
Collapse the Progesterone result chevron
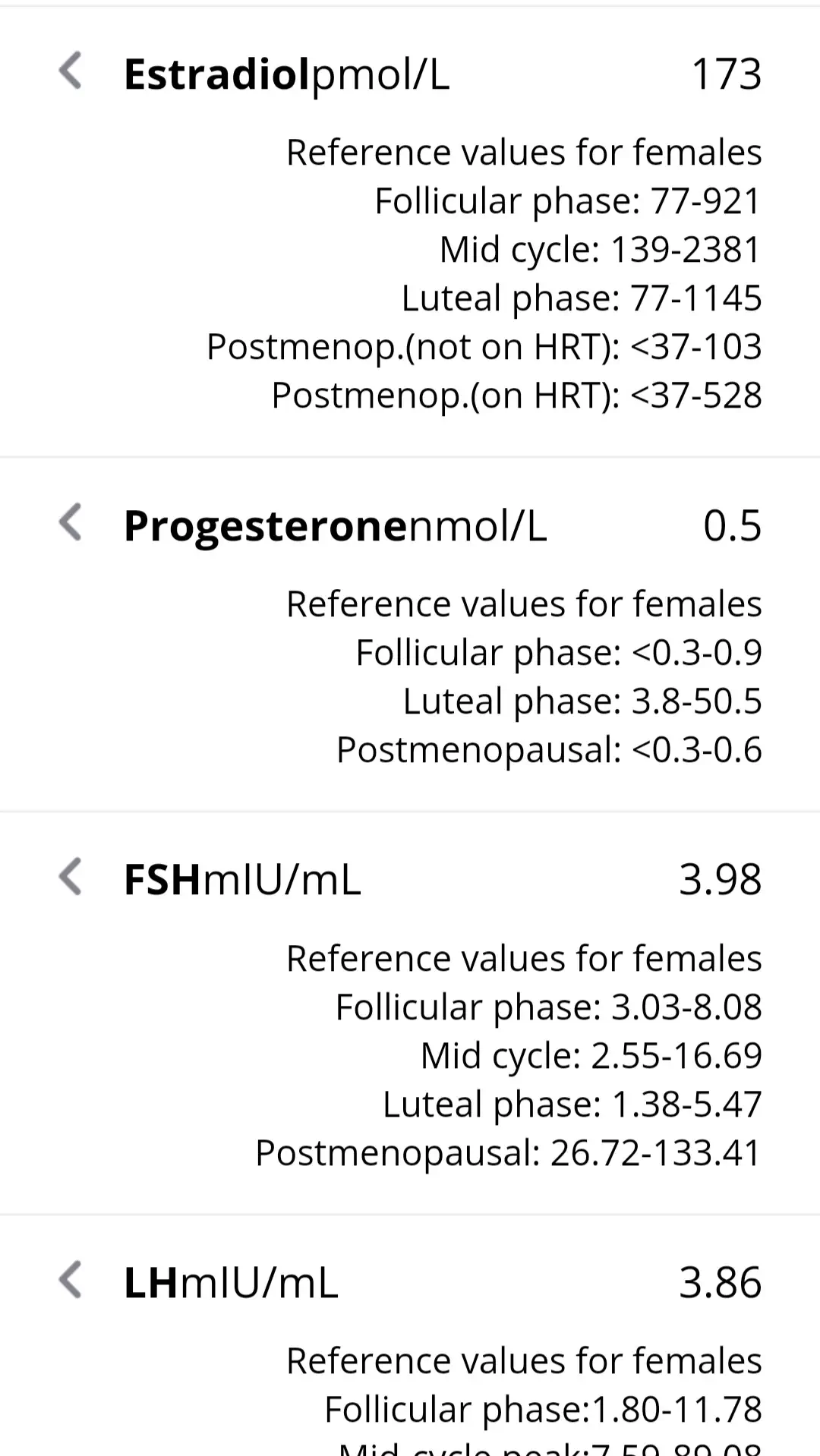[71, 523]
